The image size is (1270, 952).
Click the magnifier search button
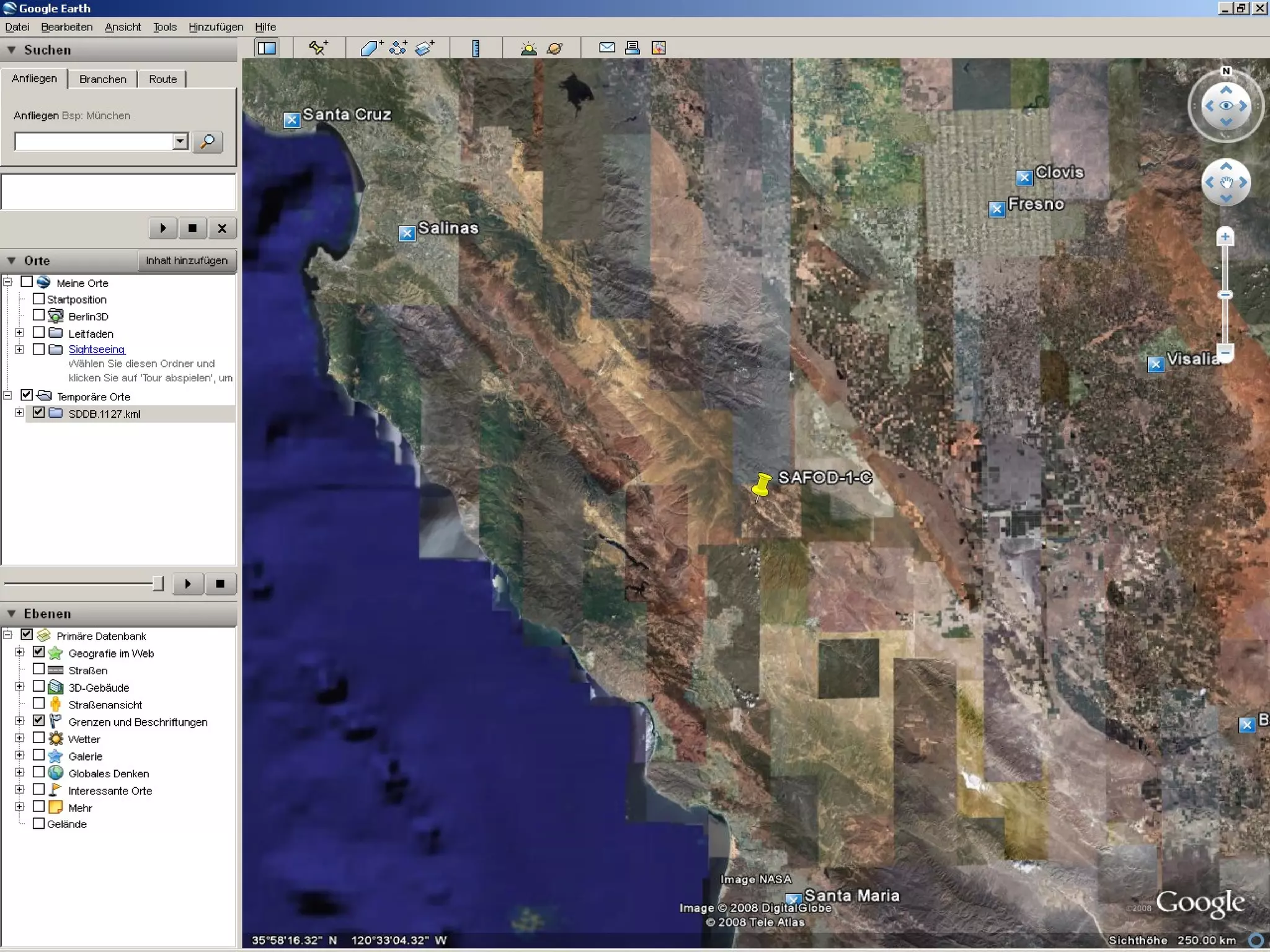tap(208, 141)
